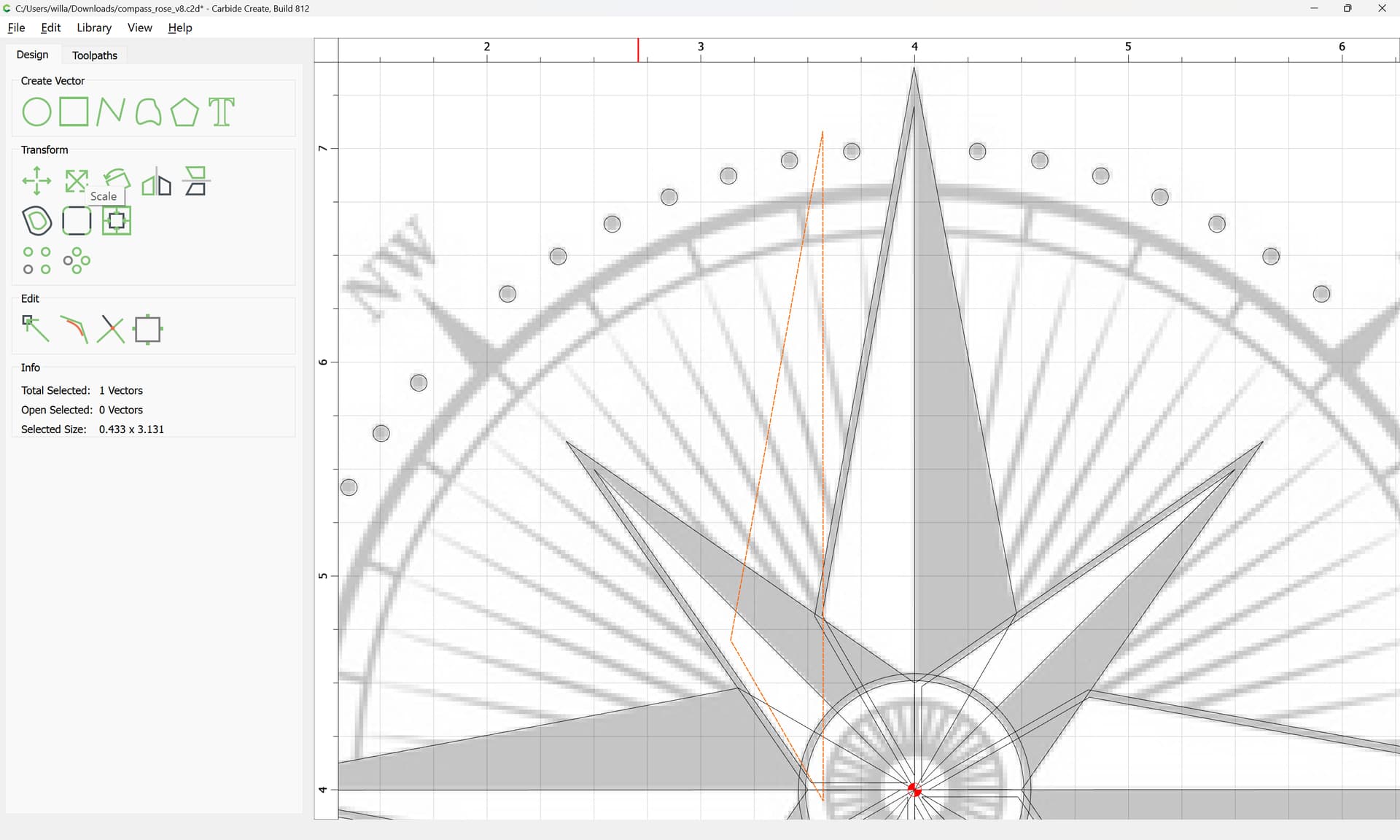
Task: Open the Mirror/Flip transform tool
Action: 156,181
